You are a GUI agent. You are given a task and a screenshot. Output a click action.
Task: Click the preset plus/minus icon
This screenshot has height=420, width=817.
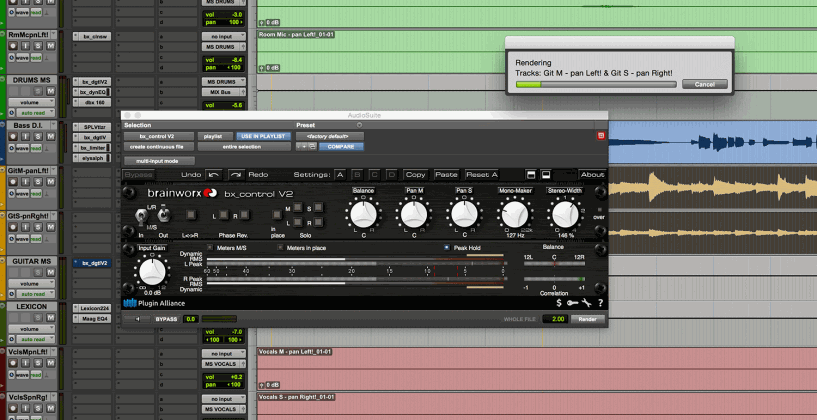point(300,147)
